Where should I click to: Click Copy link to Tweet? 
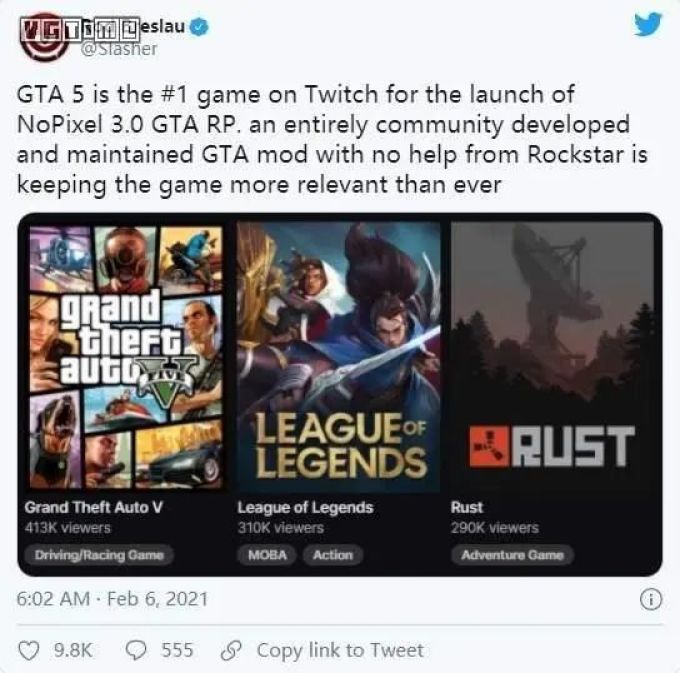click(340, 650)
